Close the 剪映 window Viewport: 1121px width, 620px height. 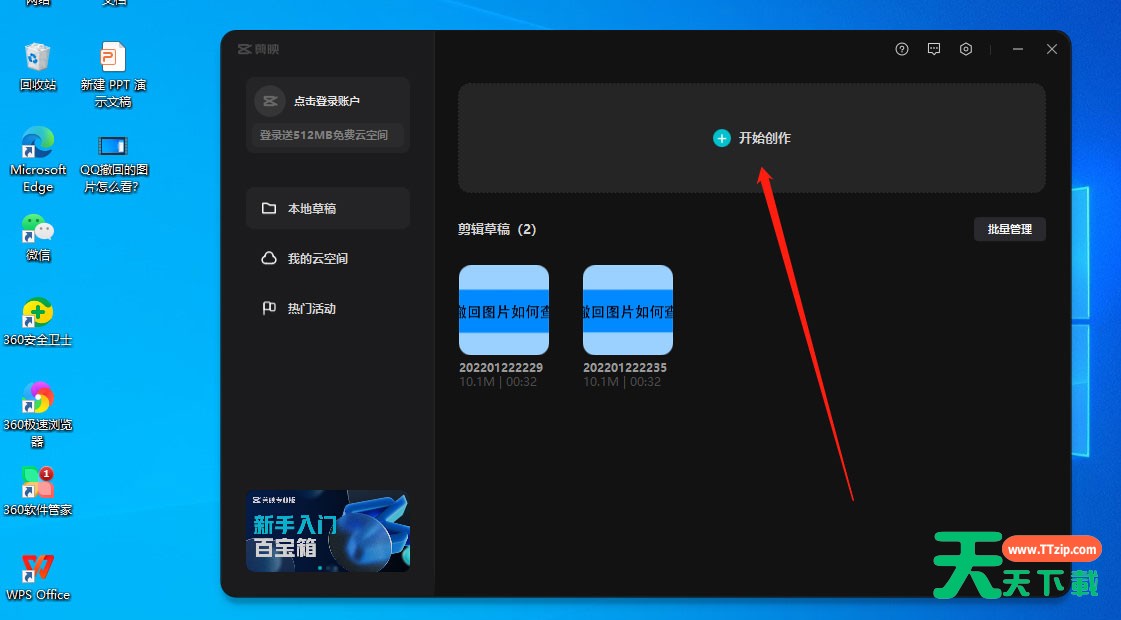point(1052,49)
